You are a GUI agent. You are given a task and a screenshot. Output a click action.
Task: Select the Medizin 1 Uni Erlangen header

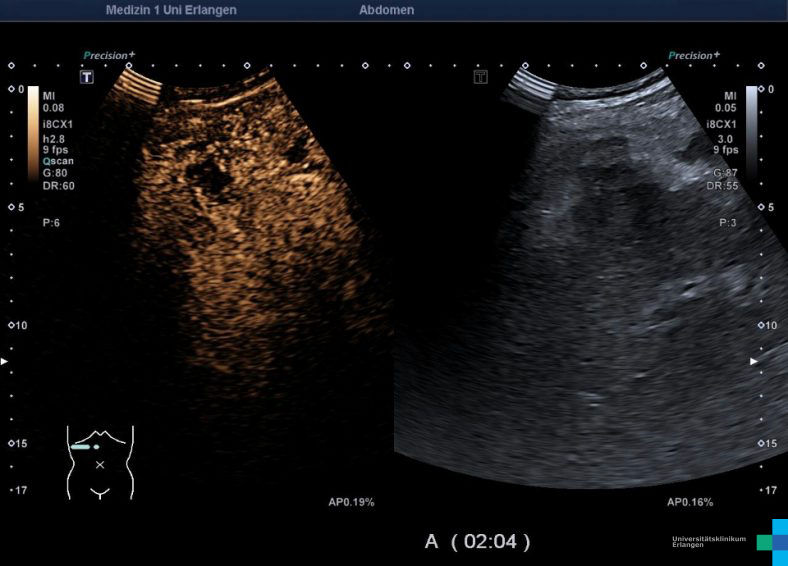(x=171, y=10)
